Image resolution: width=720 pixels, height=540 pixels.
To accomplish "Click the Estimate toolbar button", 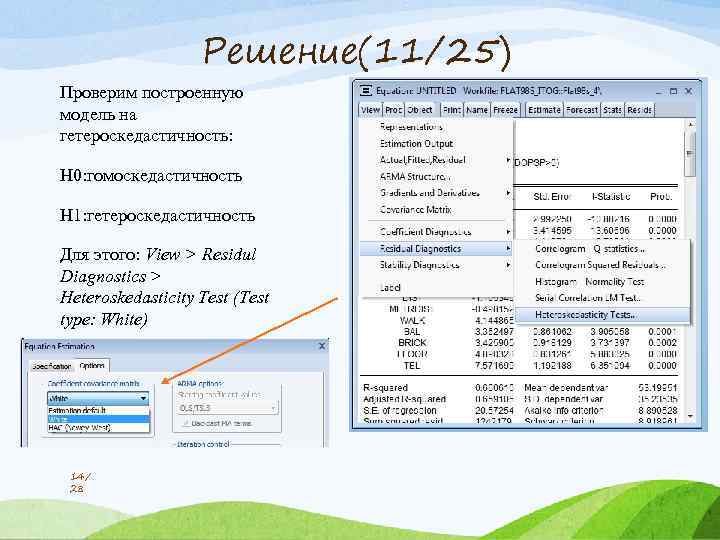I will click(544, 110).
